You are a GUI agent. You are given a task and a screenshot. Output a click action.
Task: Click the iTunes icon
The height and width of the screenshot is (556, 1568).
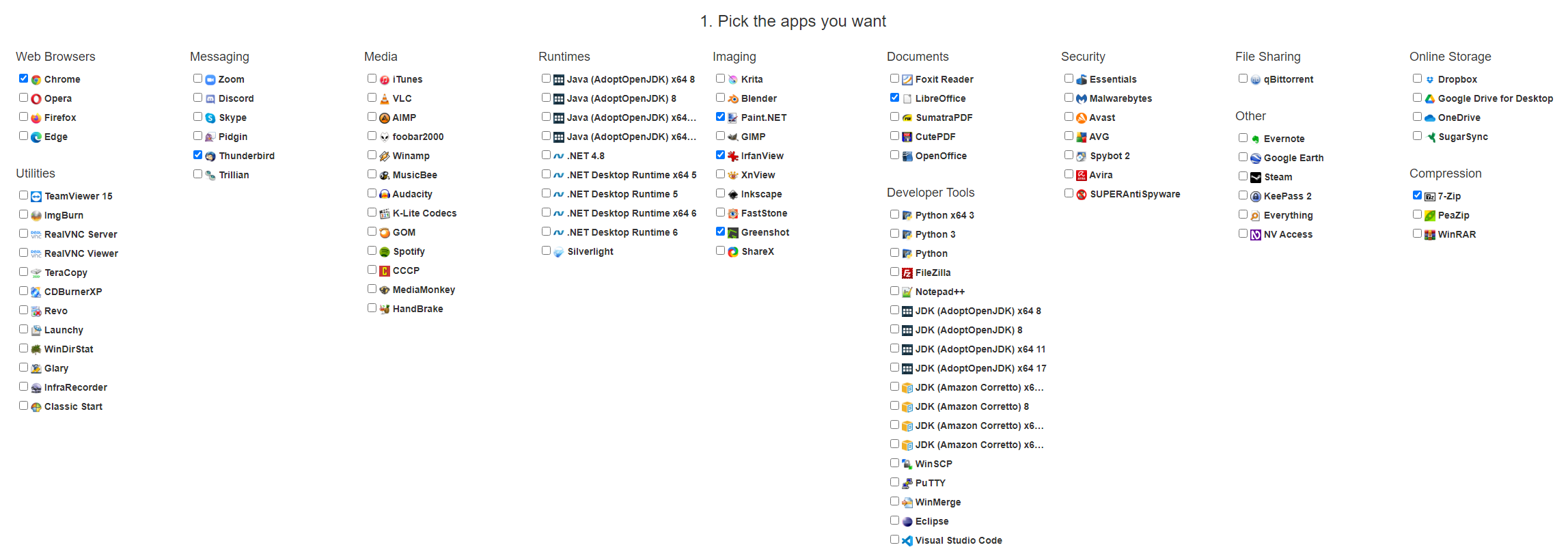[385, 80]
